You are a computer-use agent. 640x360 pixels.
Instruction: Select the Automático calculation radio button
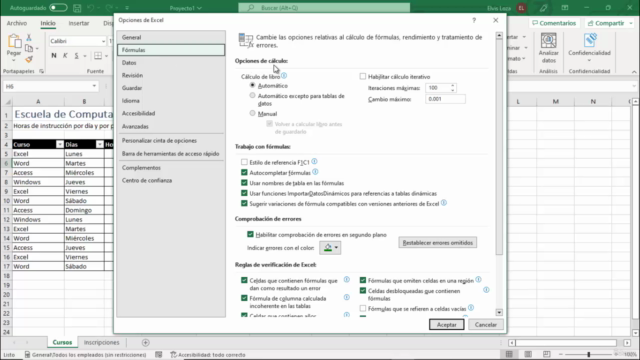(252, 85)
